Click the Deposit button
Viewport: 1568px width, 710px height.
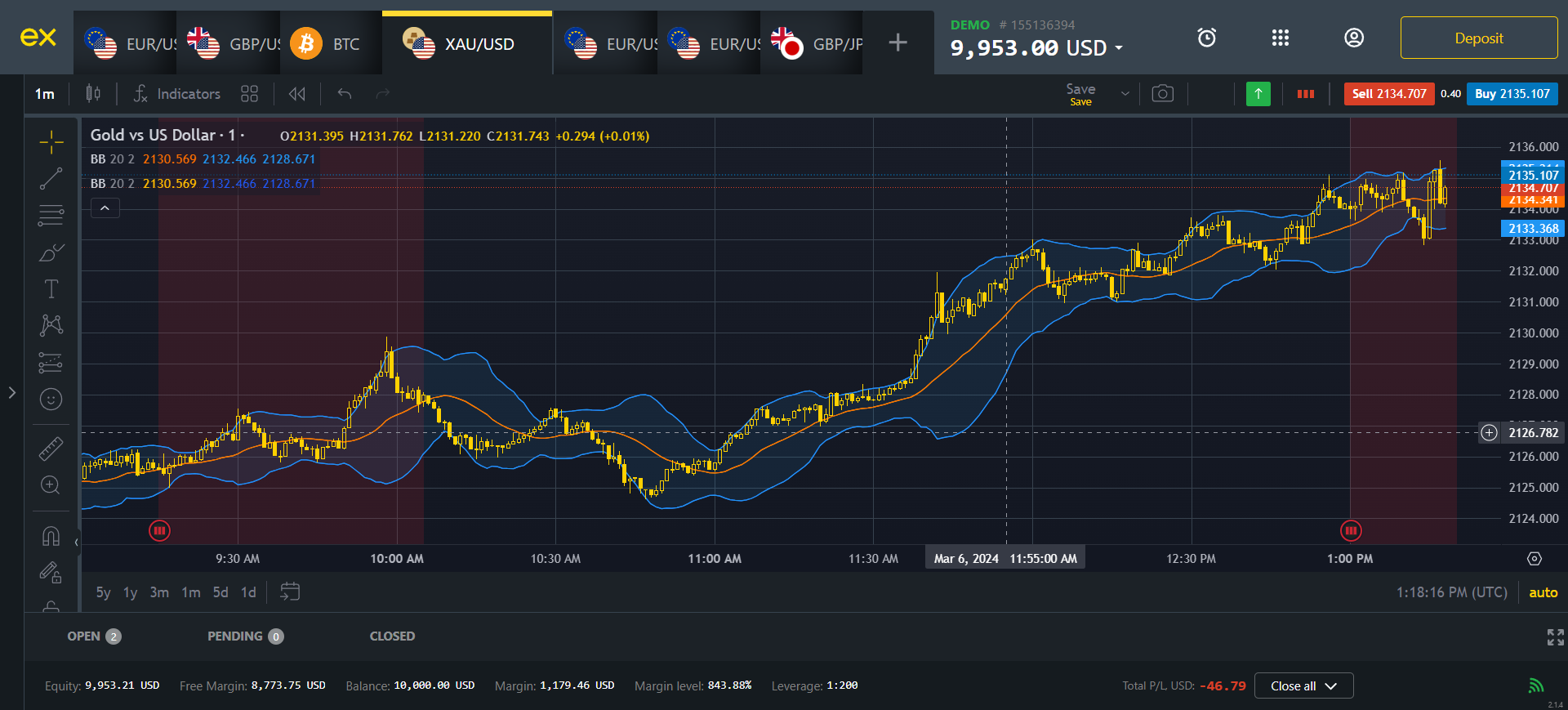1479,38
